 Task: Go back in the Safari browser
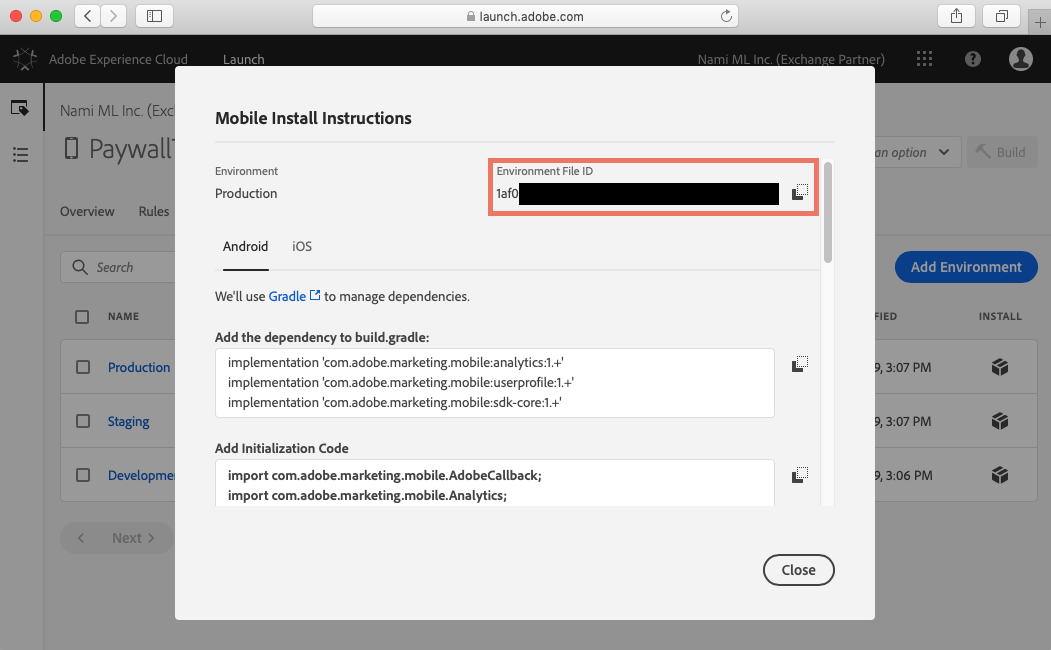[x=88, y=16]
